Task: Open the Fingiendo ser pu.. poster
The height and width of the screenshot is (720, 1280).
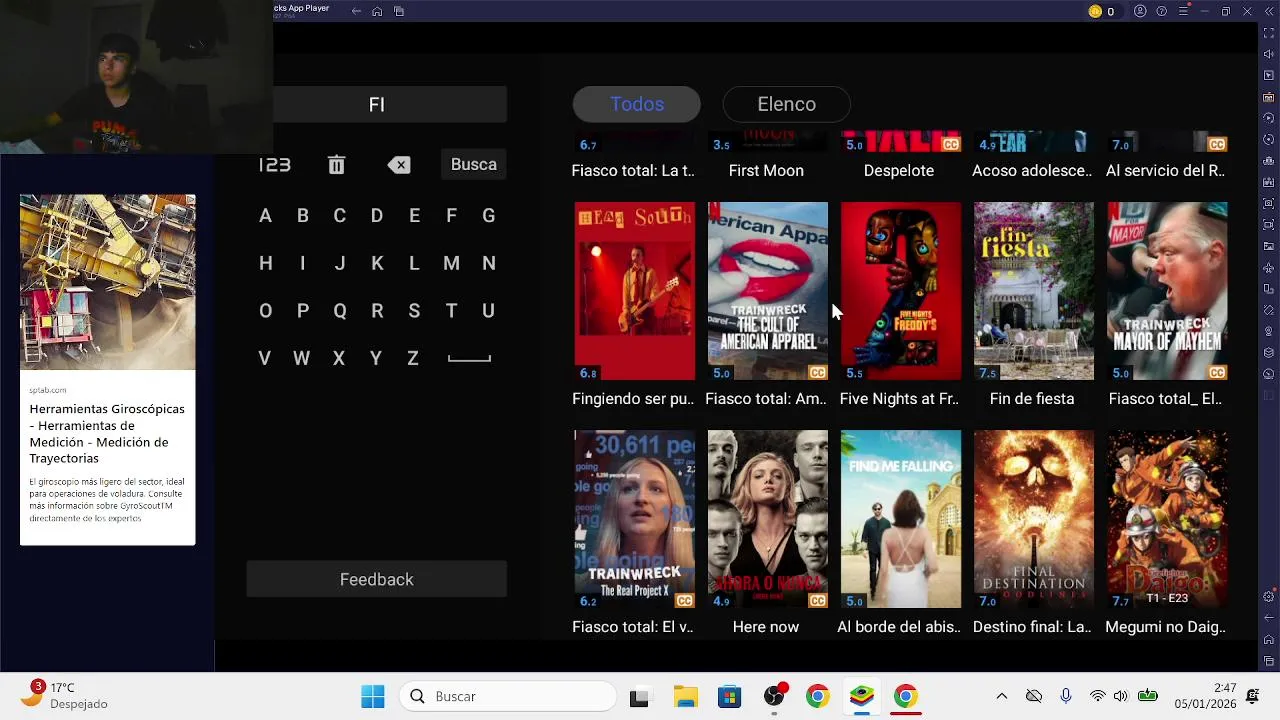Action: tap(634, 291)
